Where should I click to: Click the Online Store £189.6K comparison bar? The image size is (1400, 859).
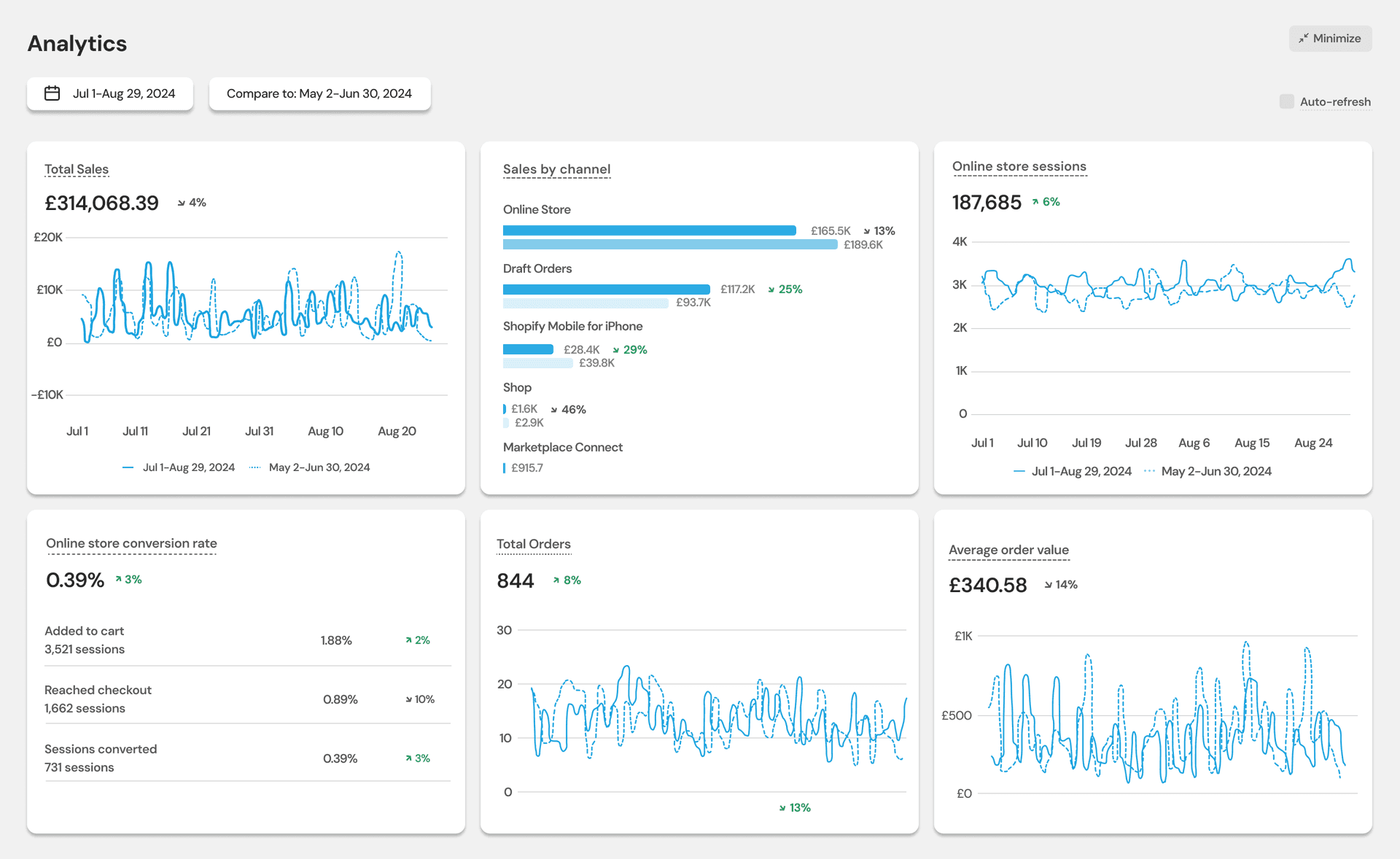(x=670, y=244)
